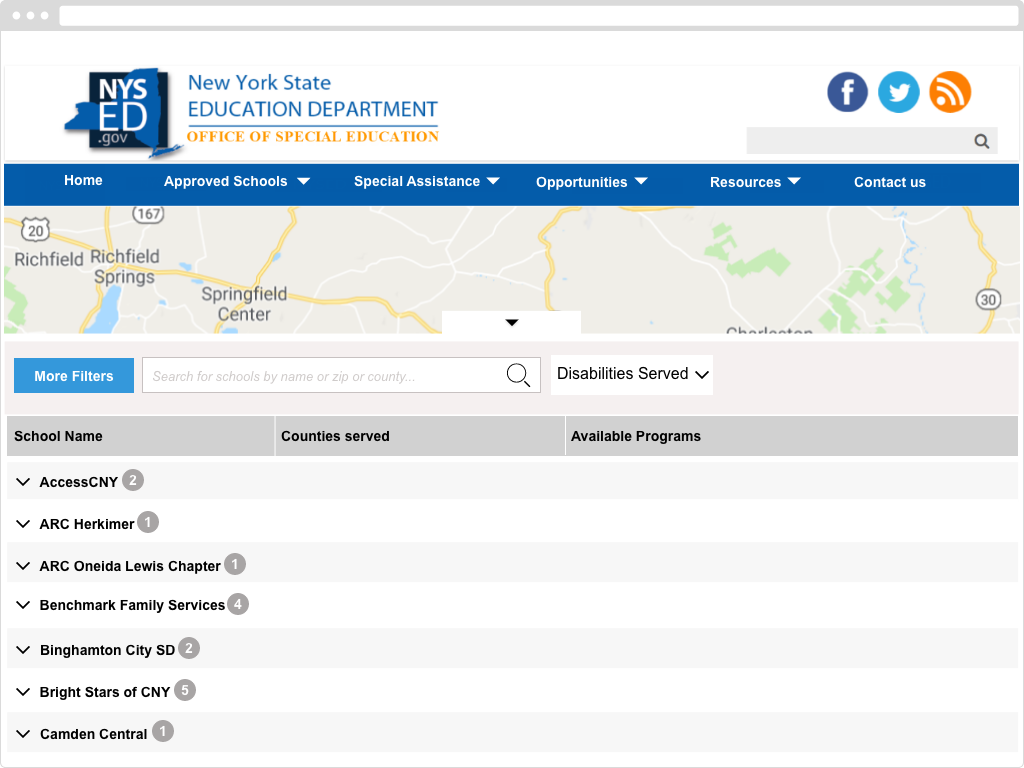This screenshot has width=1024, height=768.
Task: Open the Disabilities Served dropdown
Action: coord(632,374)
